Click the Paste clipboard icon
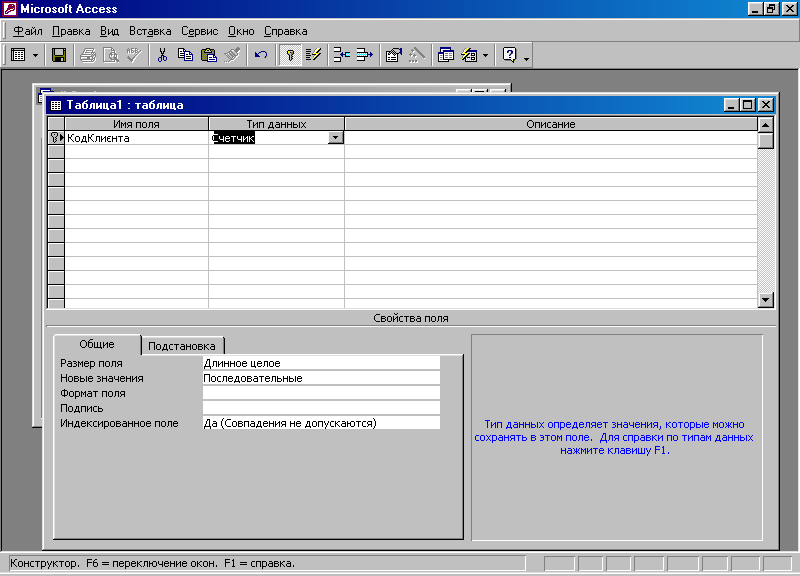This screenshot has width=800, height=576. [209, 55]
